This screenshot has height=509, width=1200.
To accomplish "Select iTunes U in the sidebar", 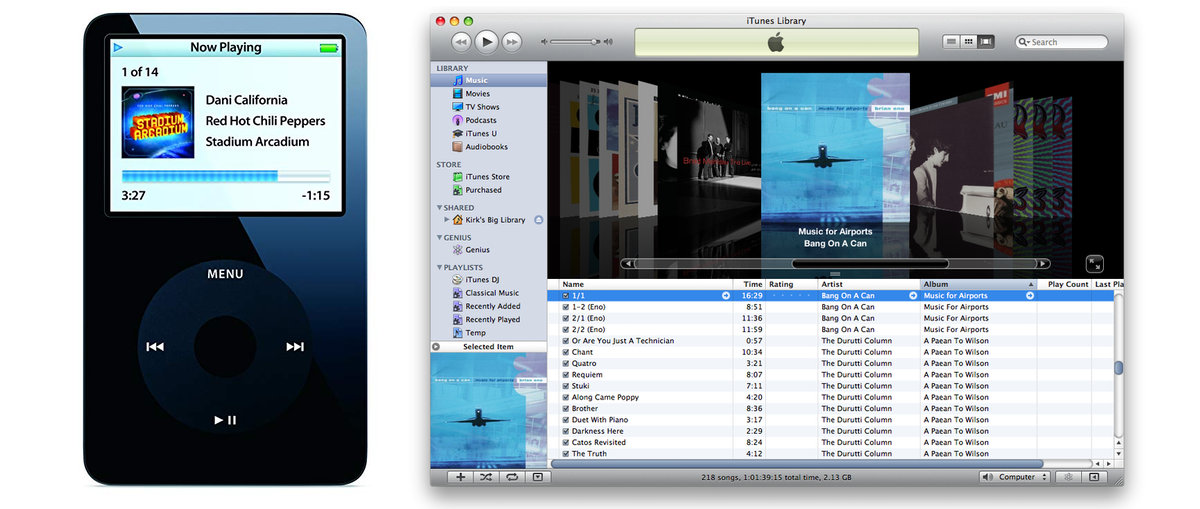I will [489, 133].
